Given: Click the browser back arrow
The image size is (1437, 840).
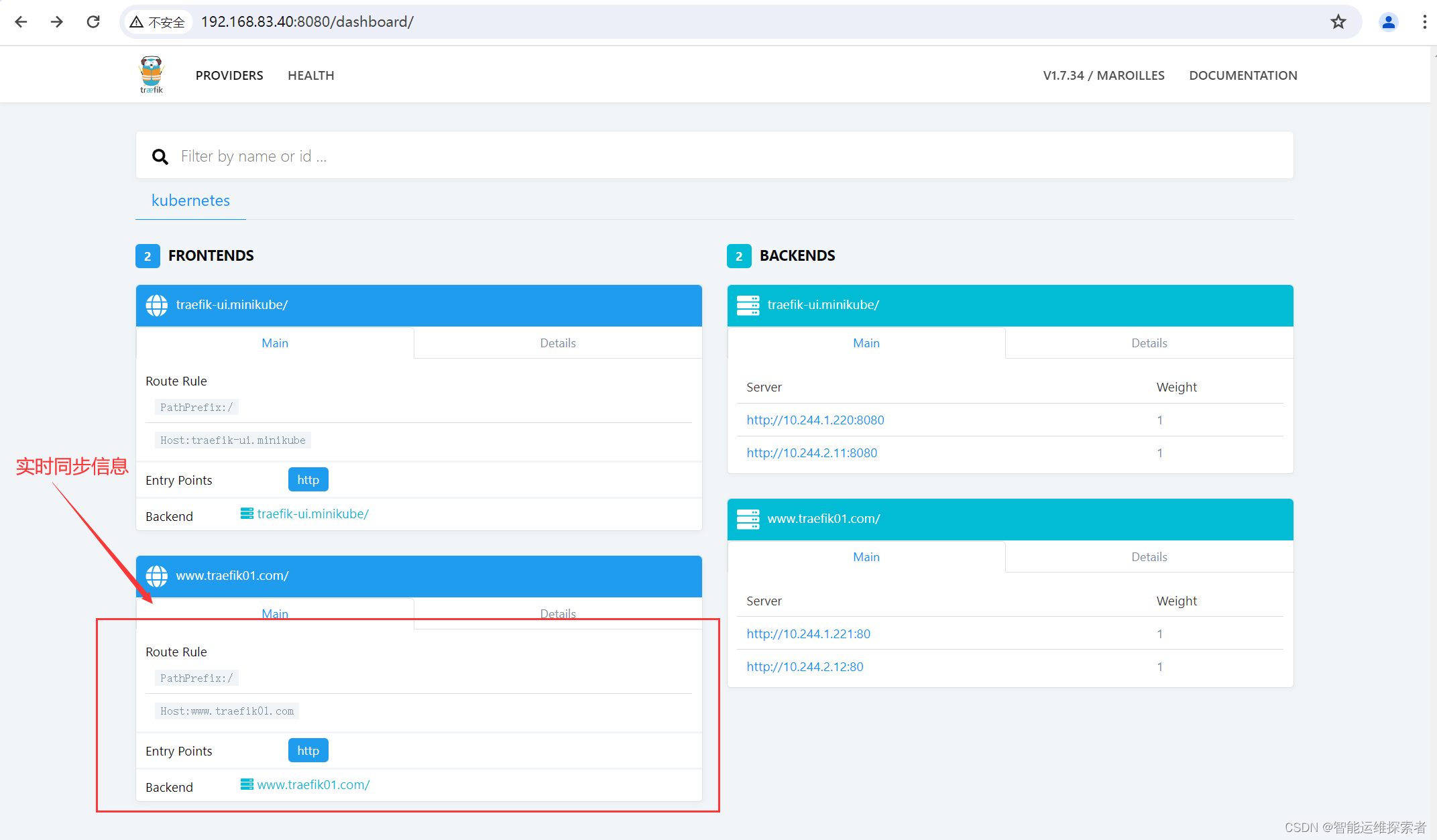Looking at the screenshot, I should point(21,22).
